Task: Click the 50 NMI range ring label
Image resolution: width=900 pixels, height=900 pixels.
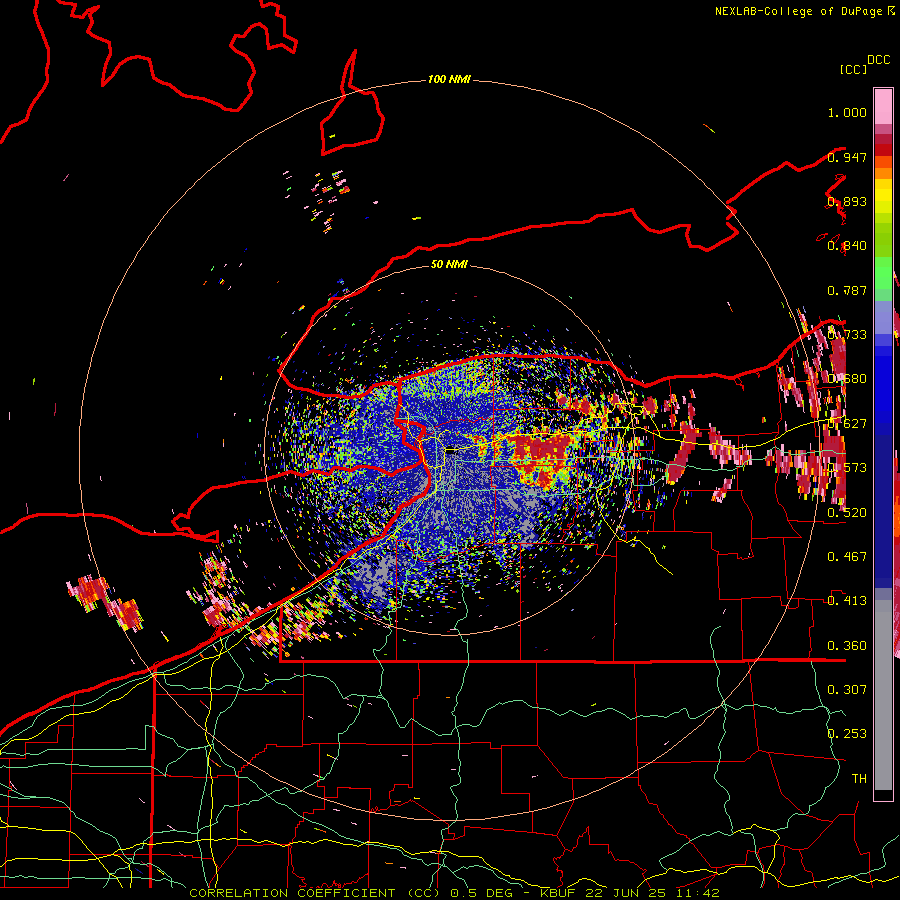Action: point(449,264)
